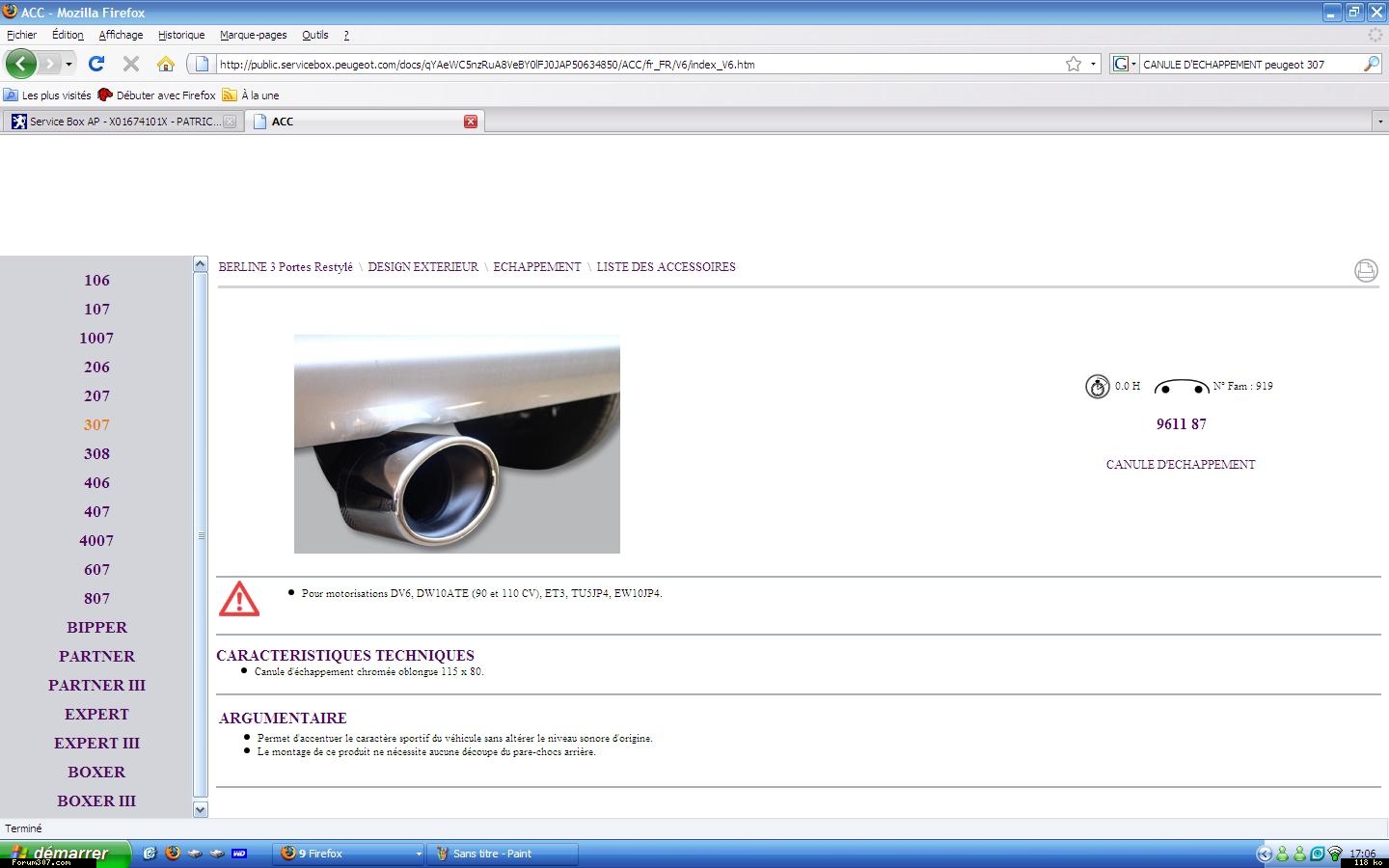
Task: Click the URL address field
Action: pyautogui.click(x=637, y=65)
